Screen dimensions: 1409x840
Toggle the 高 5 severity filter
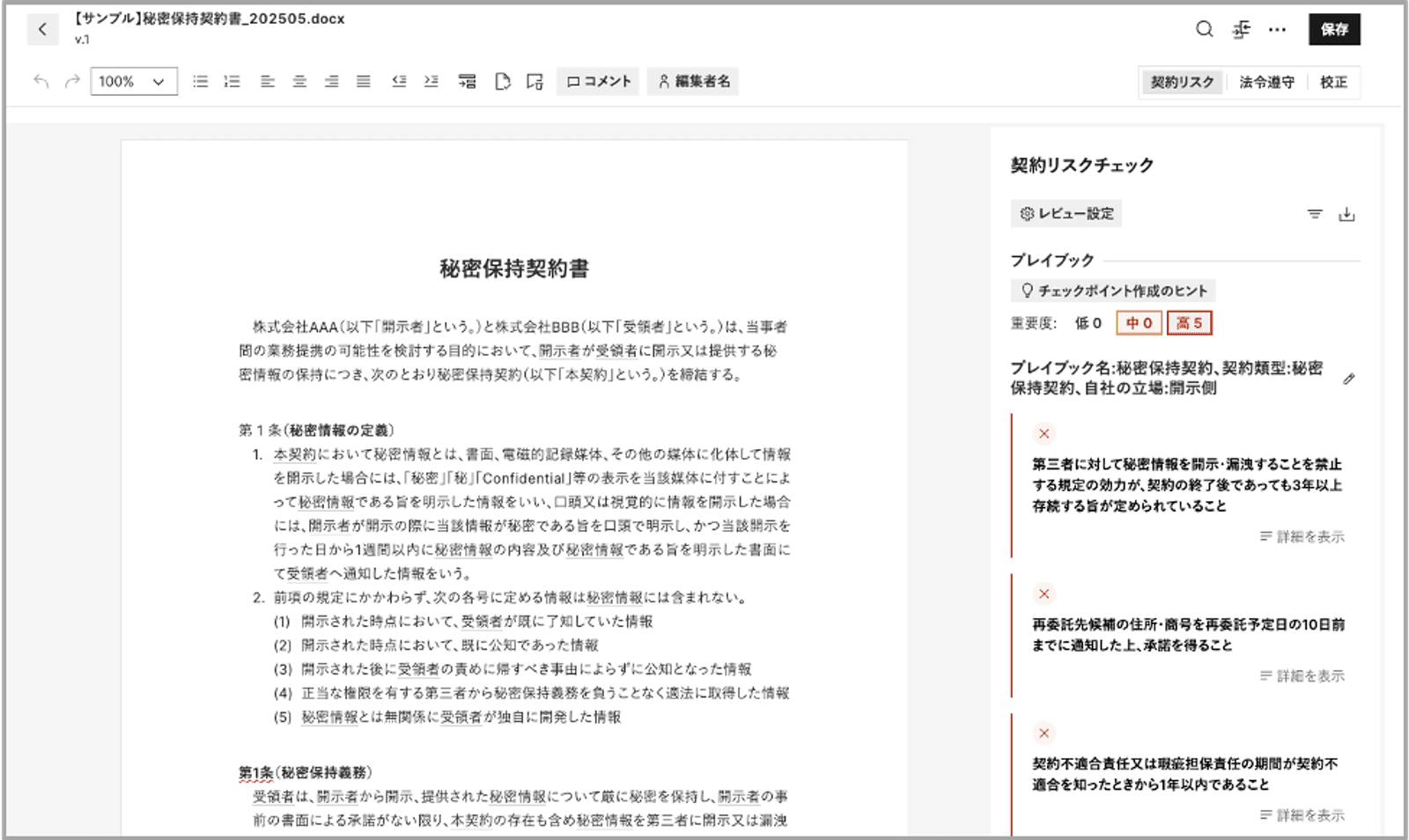pyautogui.click(x=1189, y=323)
